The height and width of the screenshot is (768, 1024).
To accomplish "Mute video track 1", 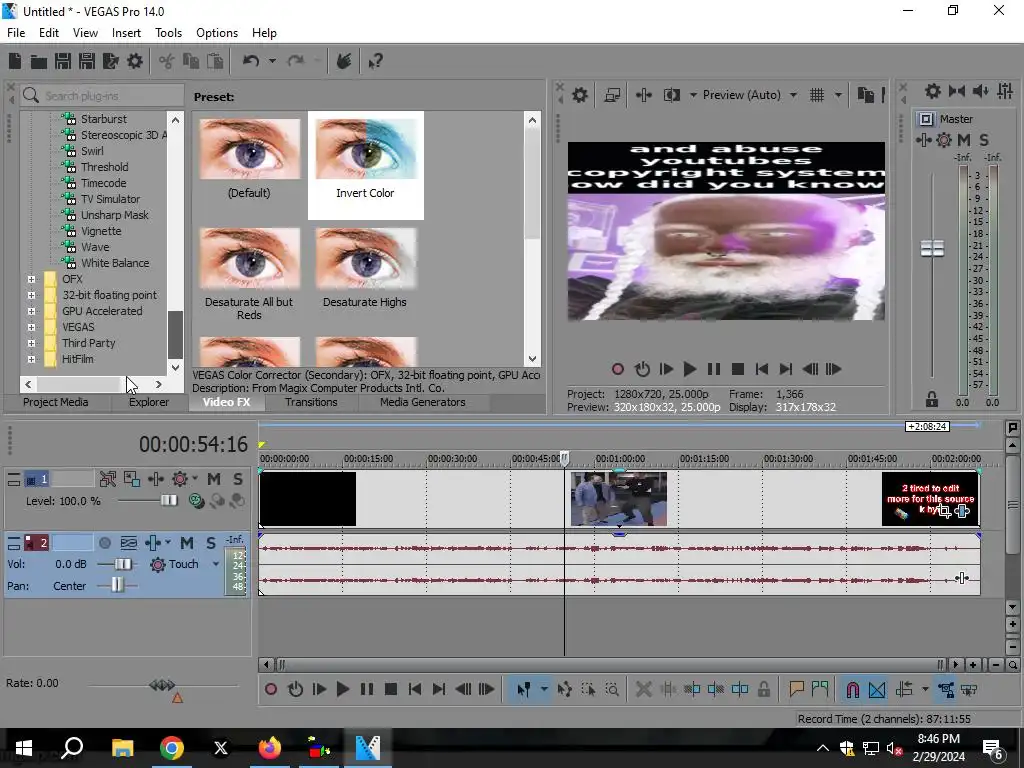I will (214, 479).
